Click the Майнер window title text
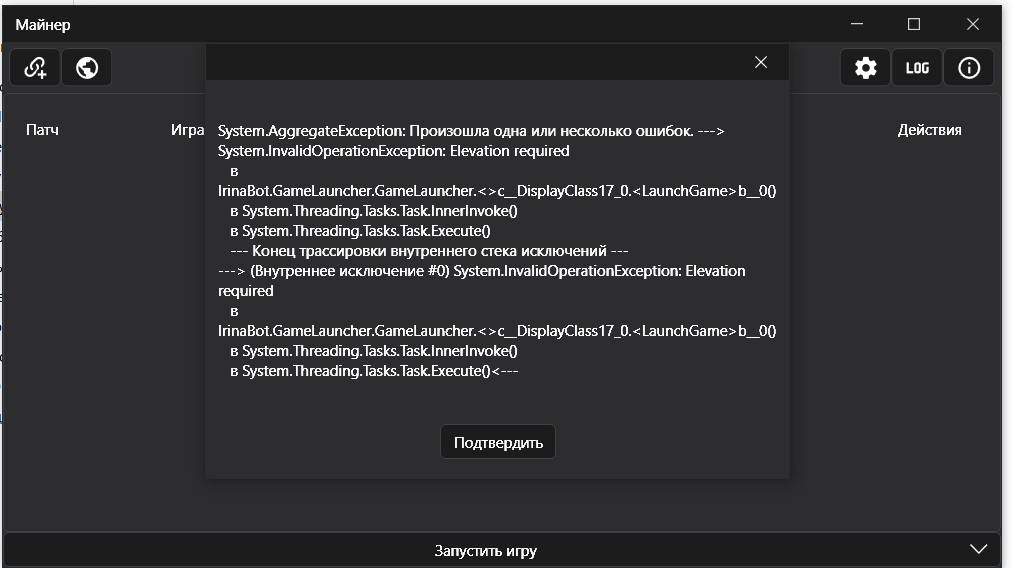This screenshot has width=1030, height=568. pos(43,25)
